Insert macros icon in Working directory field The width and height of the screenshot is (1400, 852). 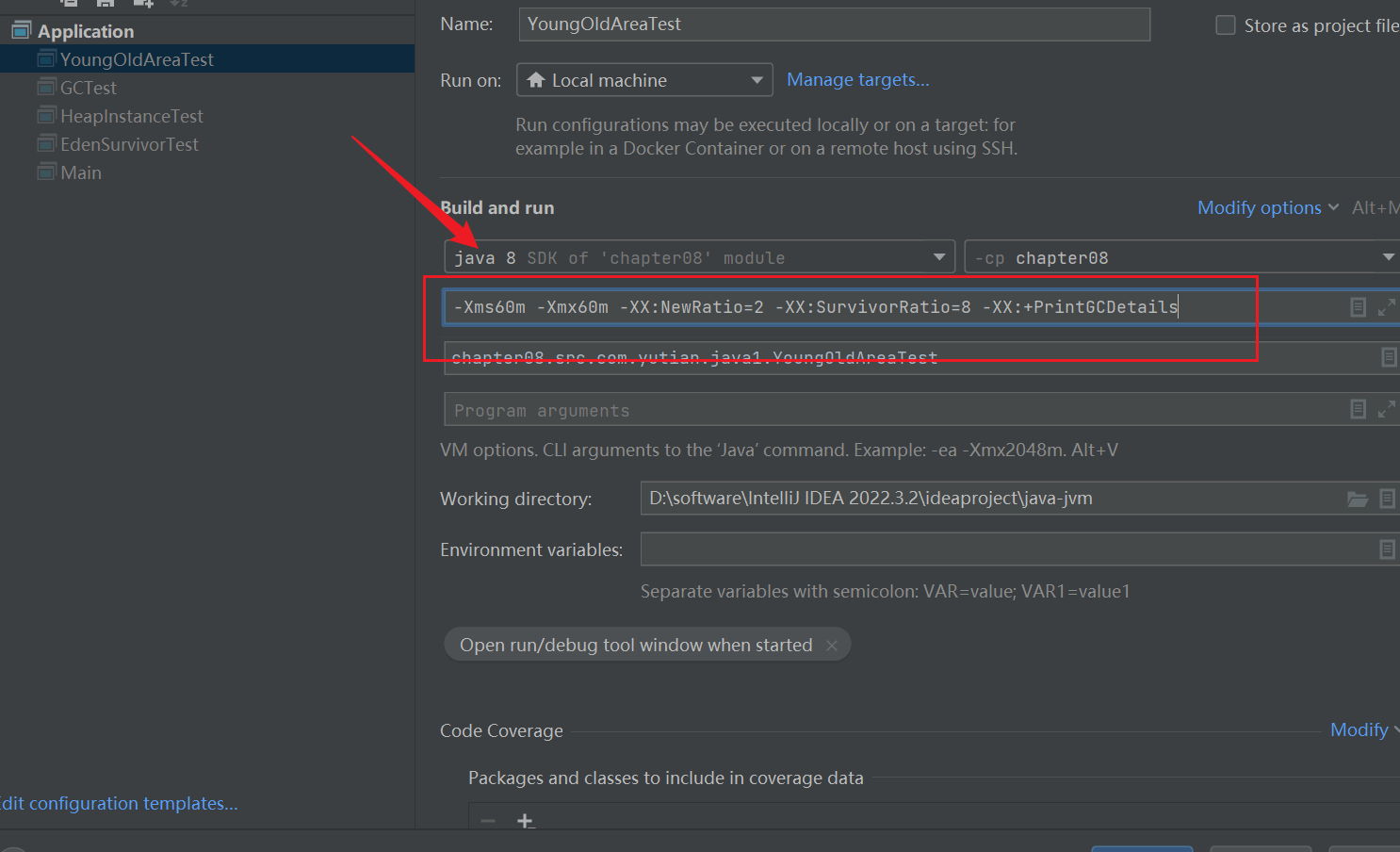pyautogui.click(x=1387, y=499)
